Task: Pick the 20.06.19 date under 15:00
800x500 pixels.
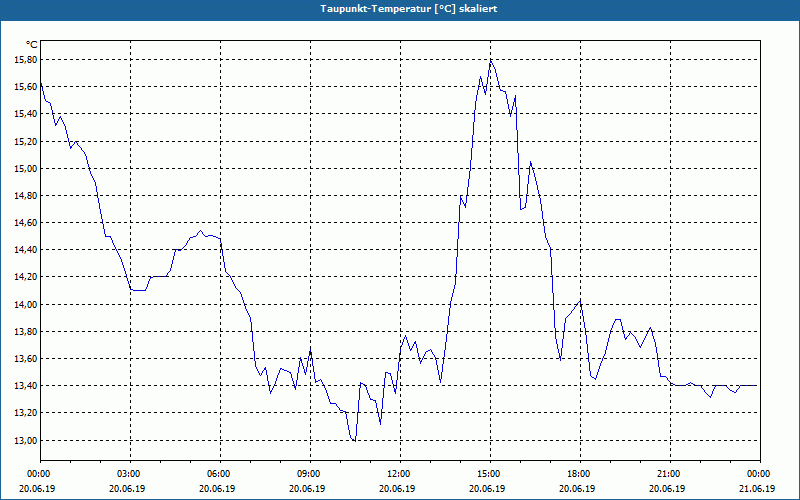Action: click(x=487, y=488)
